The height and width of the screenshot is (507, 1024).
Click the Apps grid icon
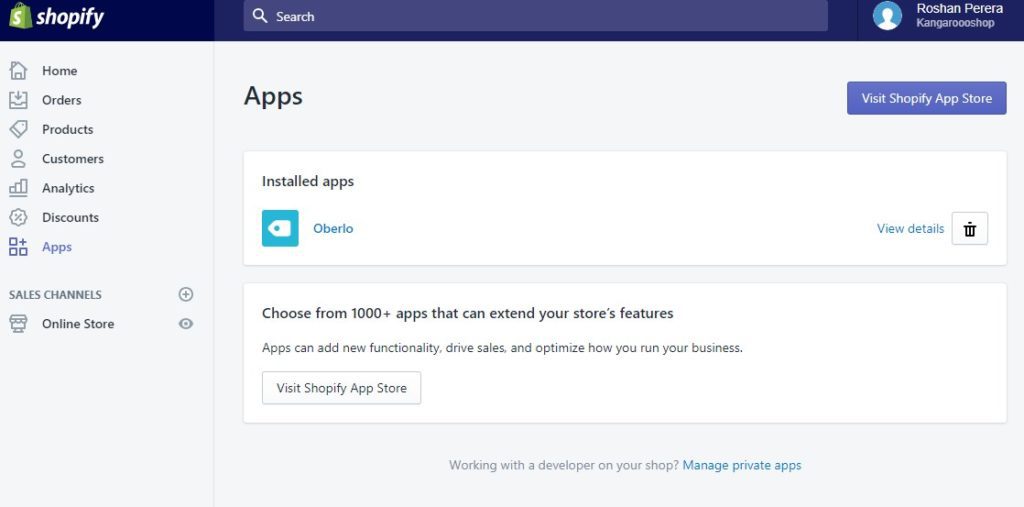coord(18,247)
